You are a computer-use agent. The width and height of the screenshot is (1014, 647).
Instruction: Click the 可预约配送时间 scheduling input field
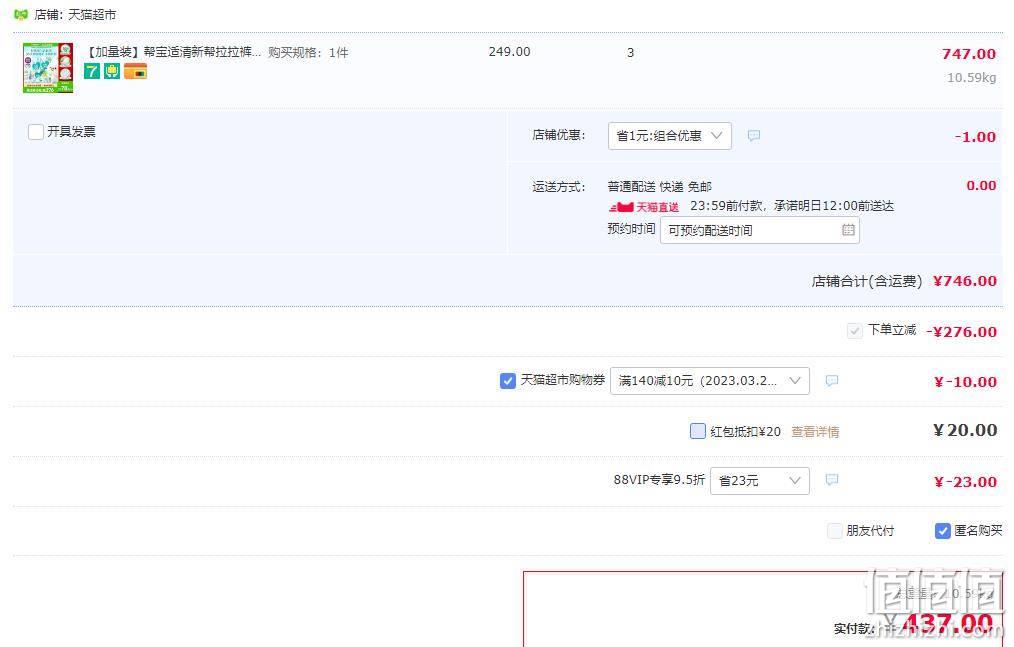[759, 230]
